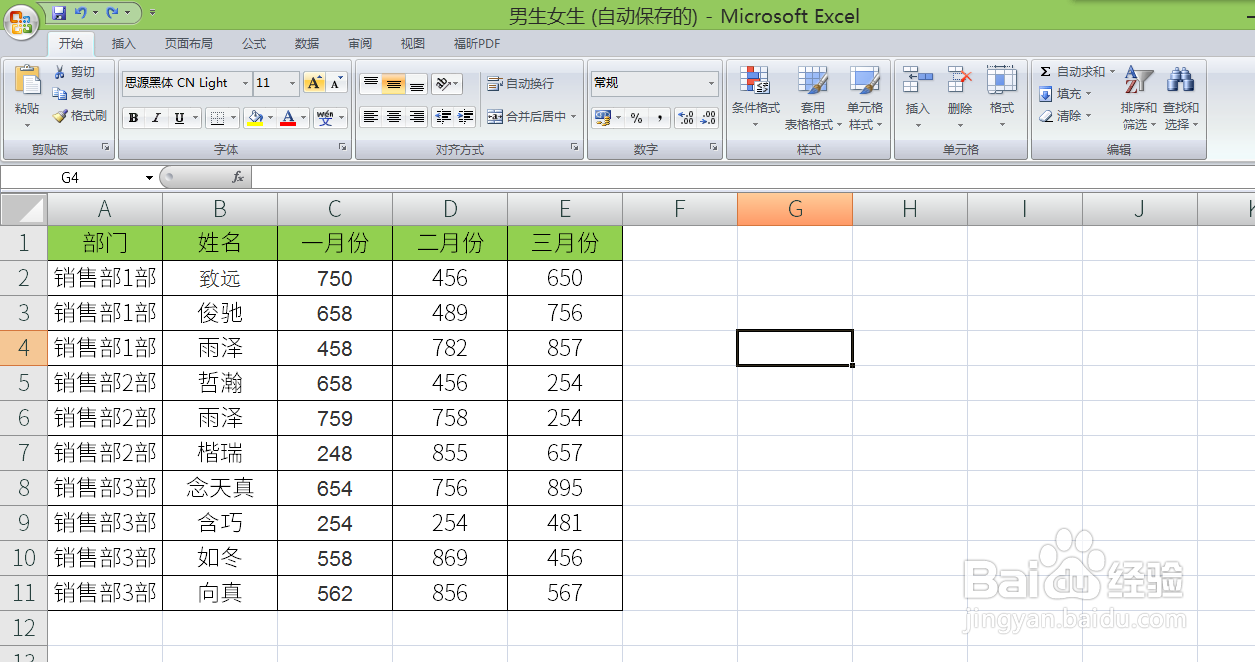Apply comma style number format
Screen dimensions: 1255x662
[x=659, y=118]
